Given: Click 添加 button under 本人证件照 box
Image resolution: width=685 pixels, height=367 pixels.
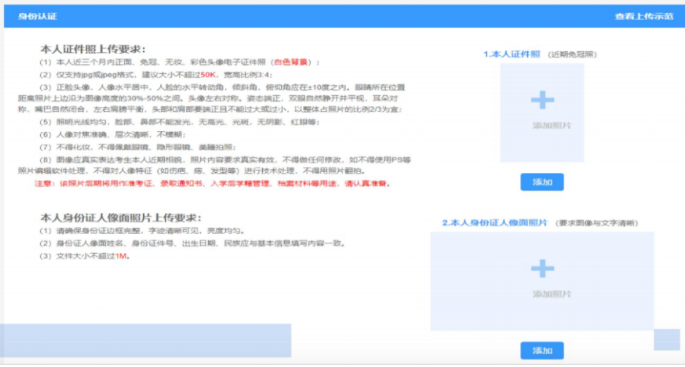Looking at the screenshot, I should pyautogui.click(x=542, y=182).
